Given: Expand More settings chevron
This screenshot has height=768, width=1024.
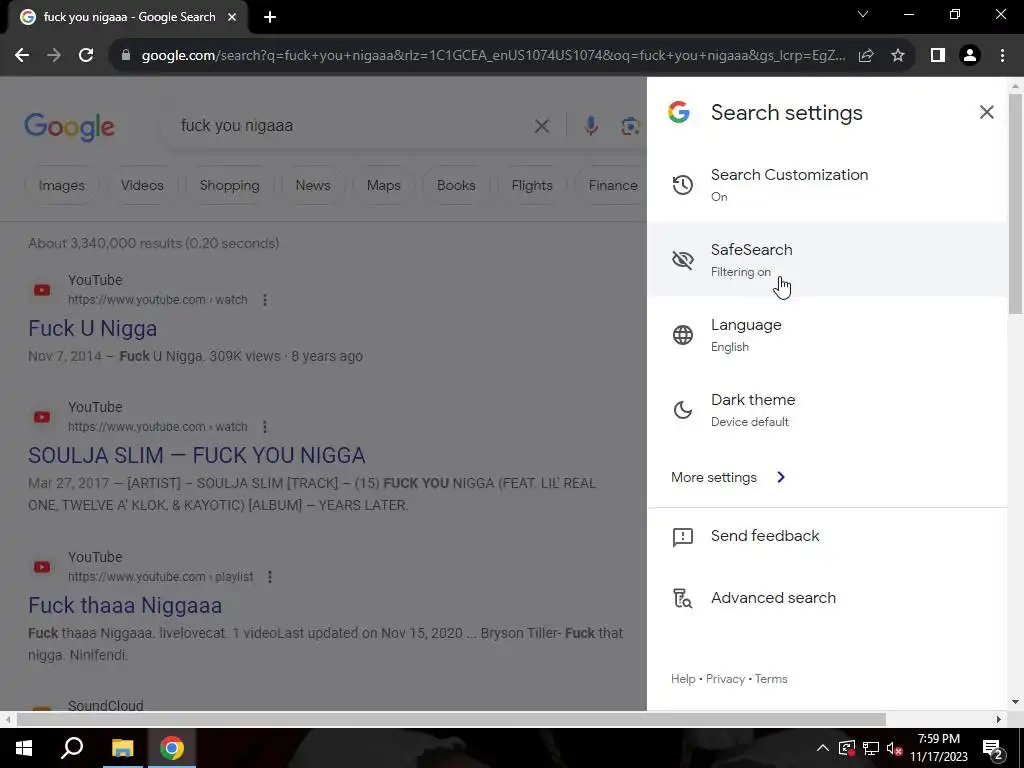Looking at the screenshot, I should (x=781, y=477).
